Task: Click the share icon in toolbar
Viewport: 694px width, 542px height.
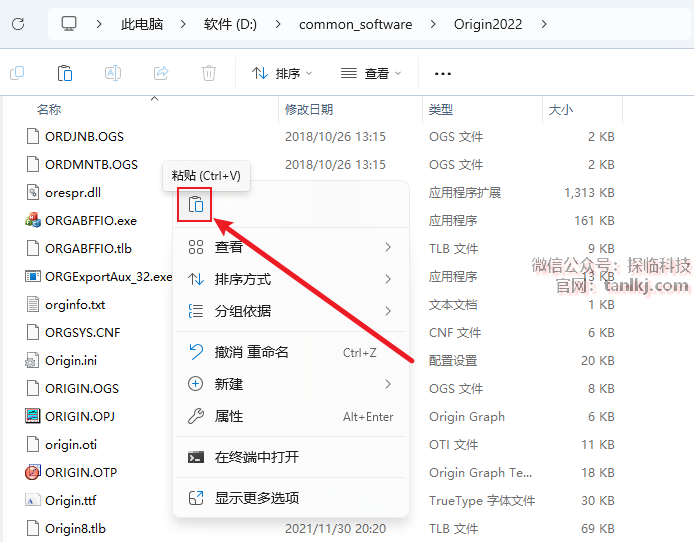Action: 161,73
